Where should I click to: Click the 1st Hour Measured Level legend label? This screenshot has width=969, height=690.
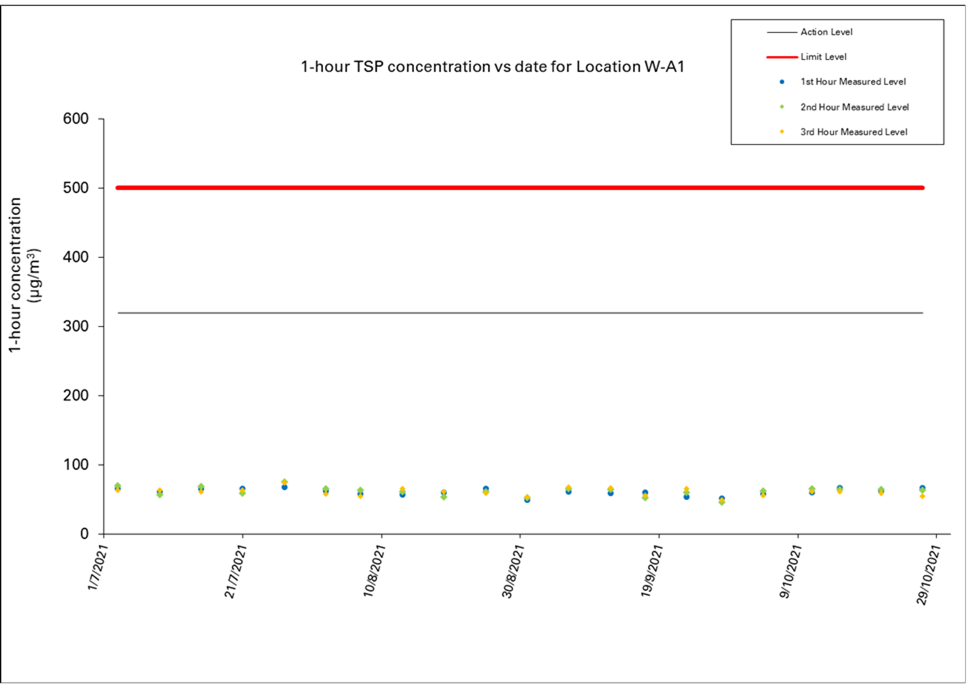click(854, 81)
